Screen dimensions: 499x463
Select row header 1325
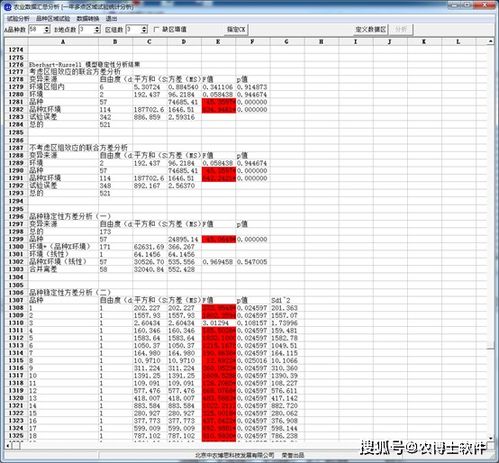click(x=16, y=436)
